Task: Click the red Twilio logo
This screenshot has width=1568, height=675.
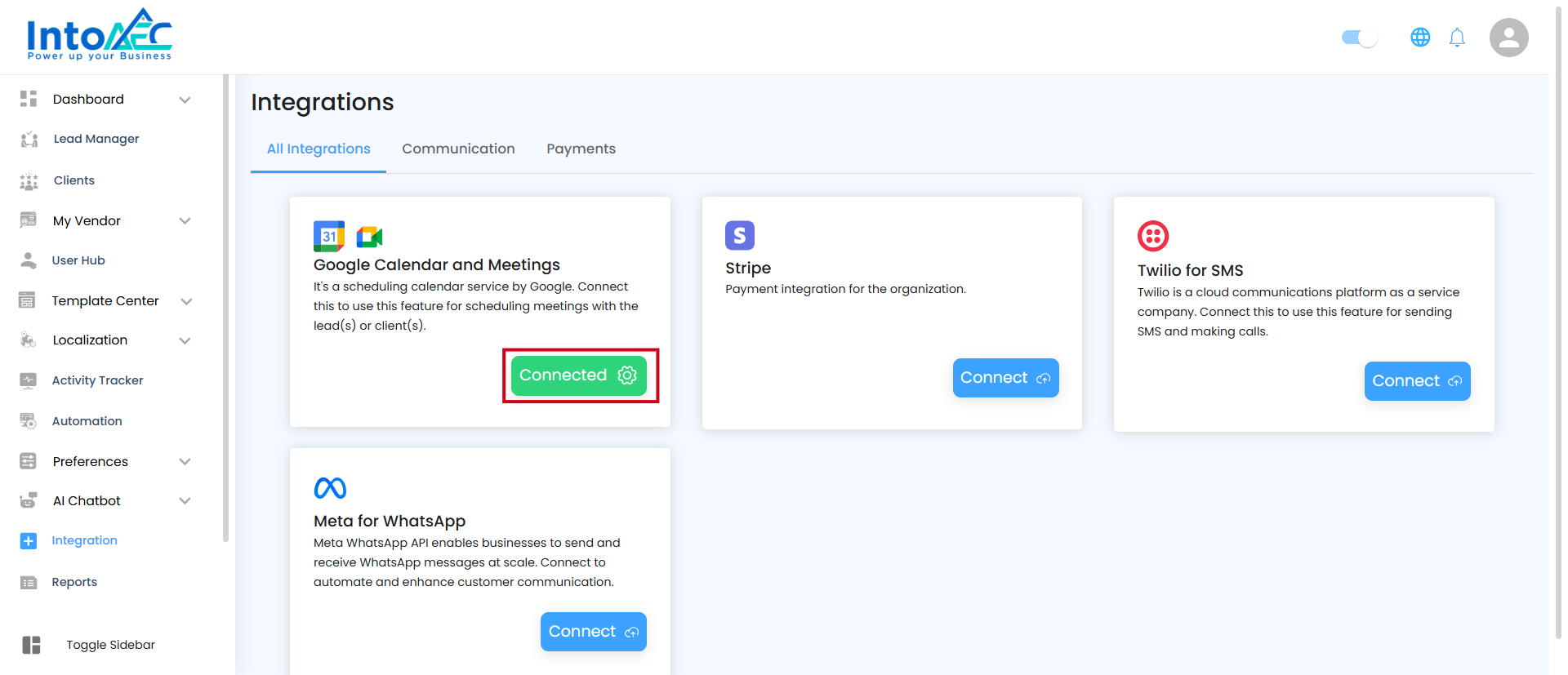Action: click(1153, 237)
